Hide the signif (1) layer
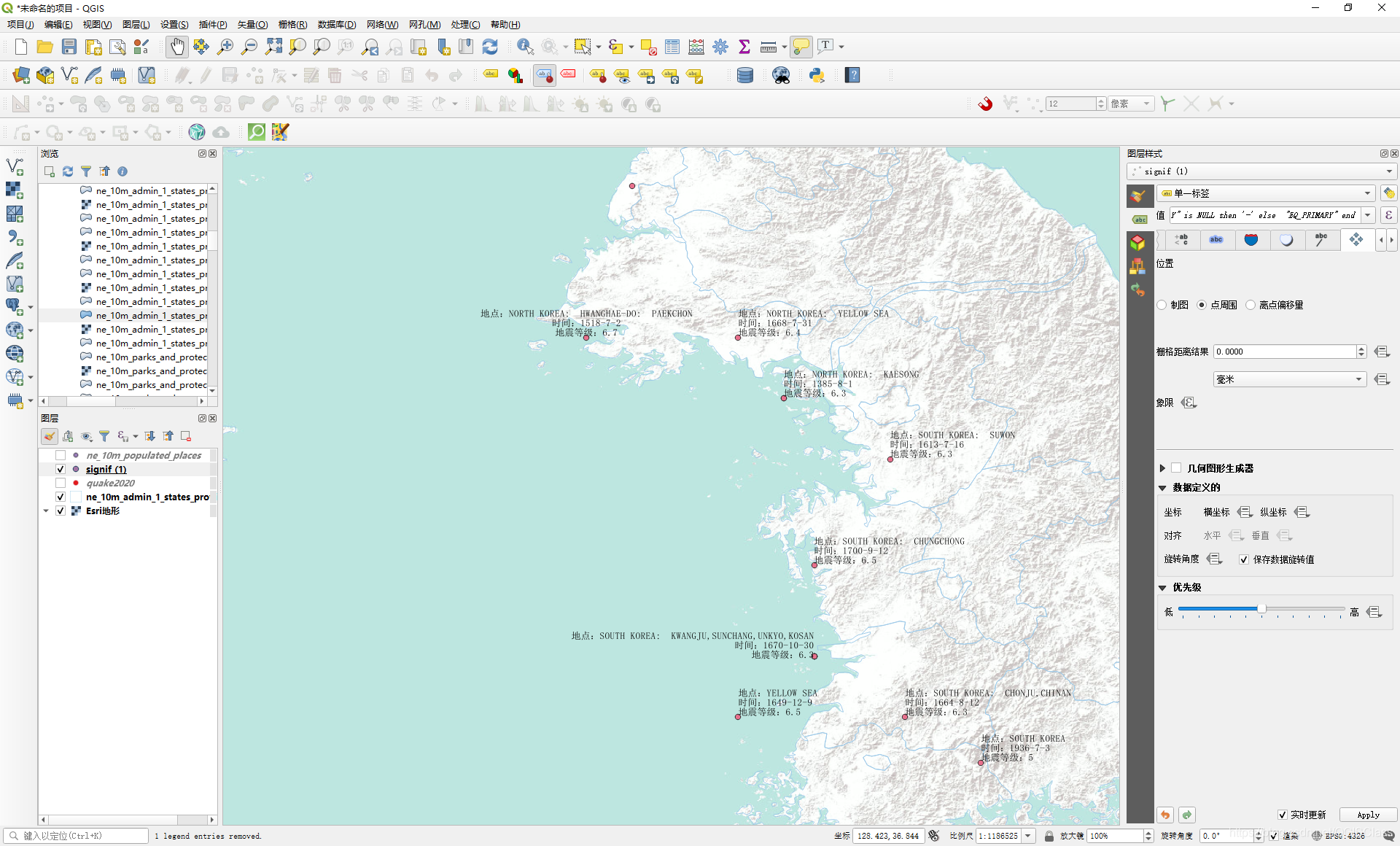The height and width of the screenshot is (846, 1400). pos(61,469)
